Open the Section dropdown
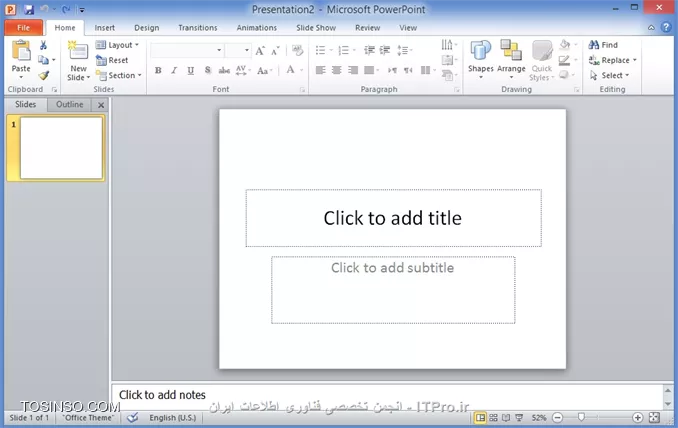 (x=119, y=75)
